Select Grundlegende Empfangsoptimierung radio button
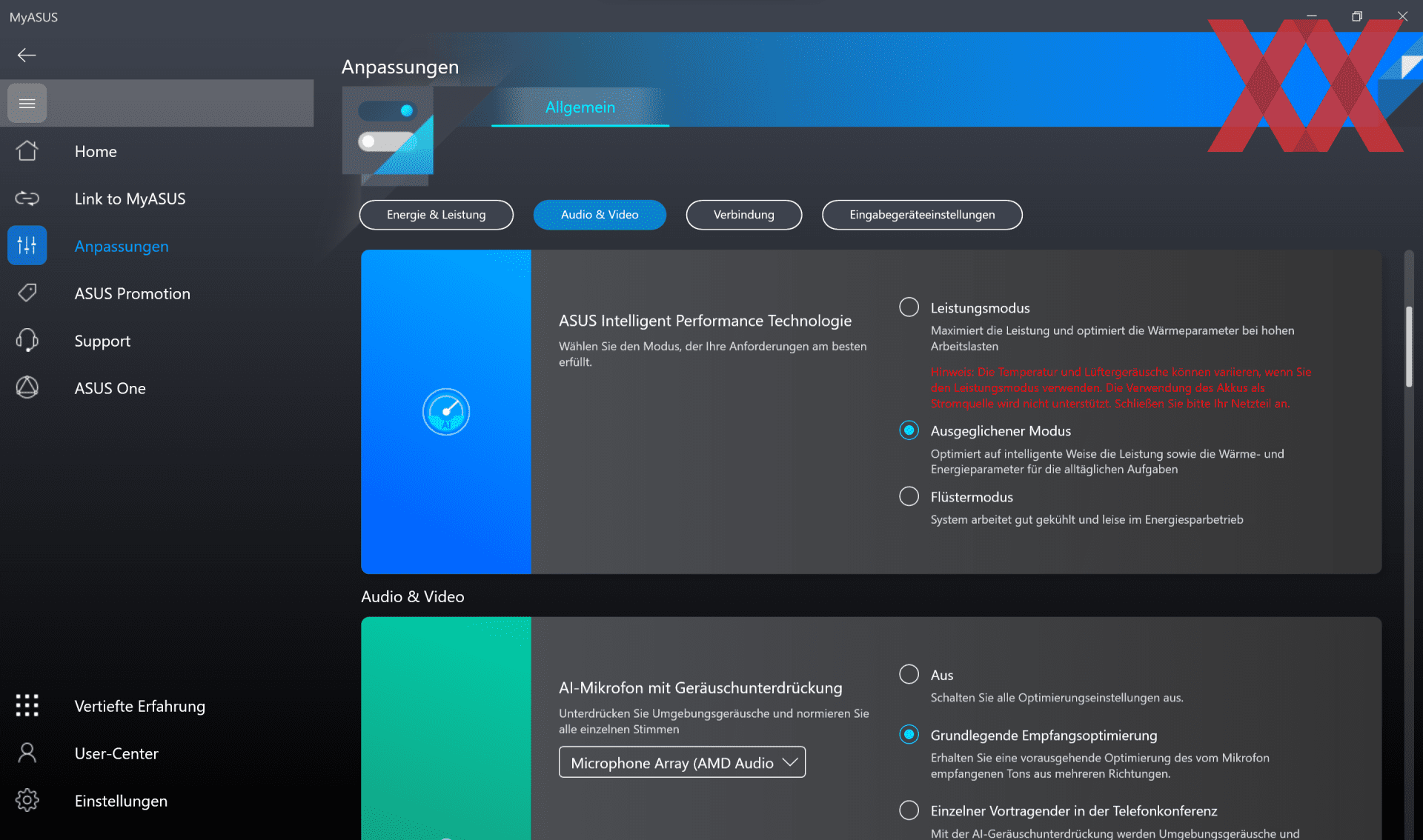The height and width of the screenshot is (840, 1423). point(909,734)
